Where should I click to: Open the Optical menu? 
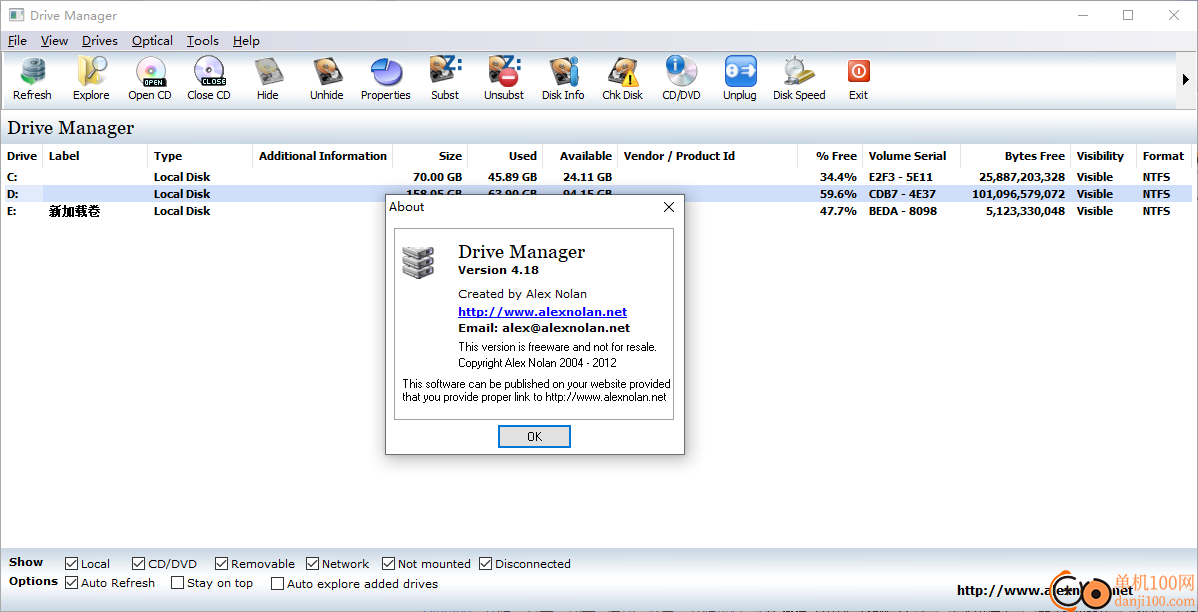pos(152,41)
